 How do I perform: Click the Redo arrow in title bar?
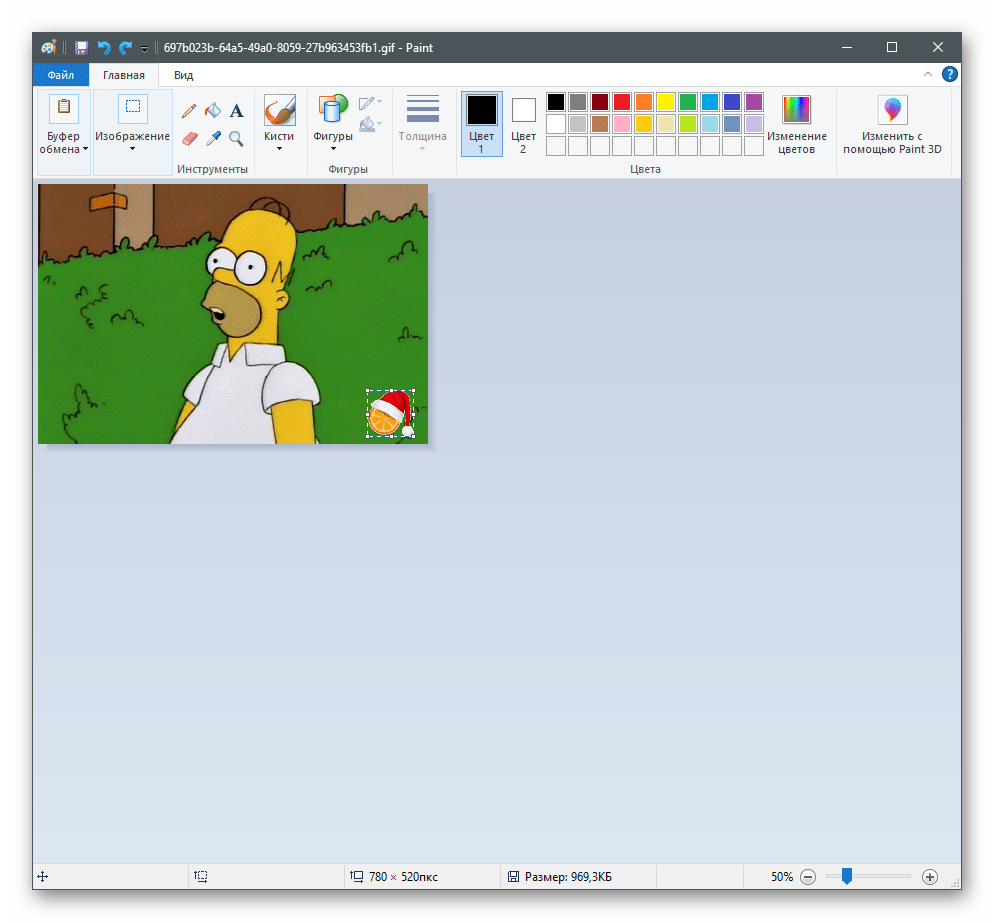[x=125, y=48]
